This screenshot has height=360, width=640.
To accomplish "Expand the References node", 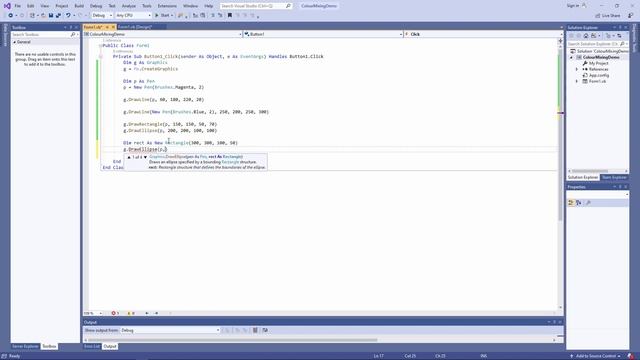I will coord(577,69).
